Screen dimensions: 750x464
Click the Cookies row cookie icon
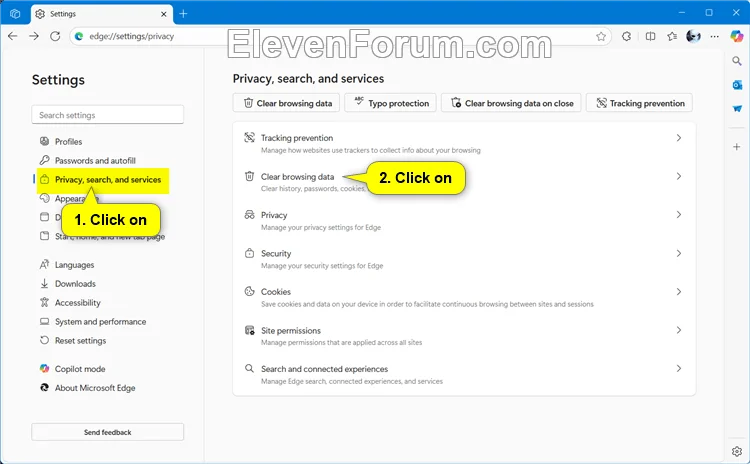click(249, 291)
